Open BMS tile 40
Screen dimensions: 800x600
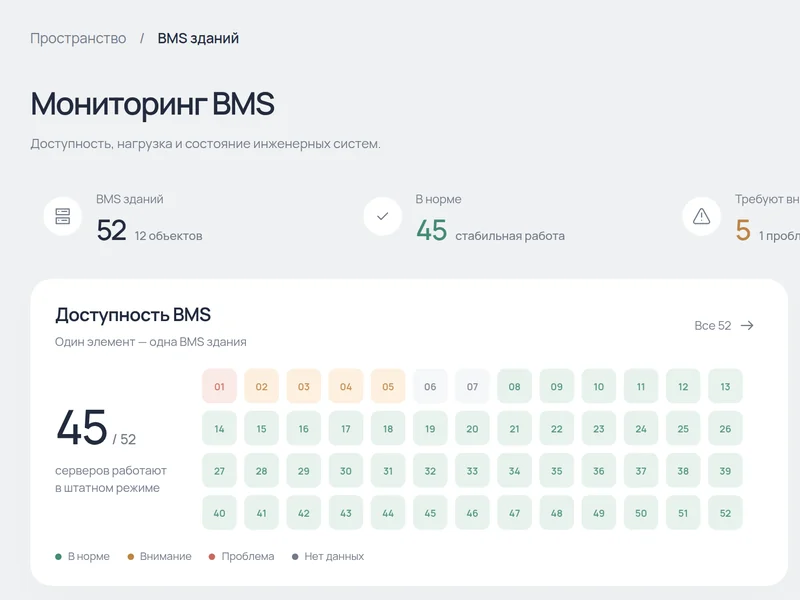click(x=219, y=513)
